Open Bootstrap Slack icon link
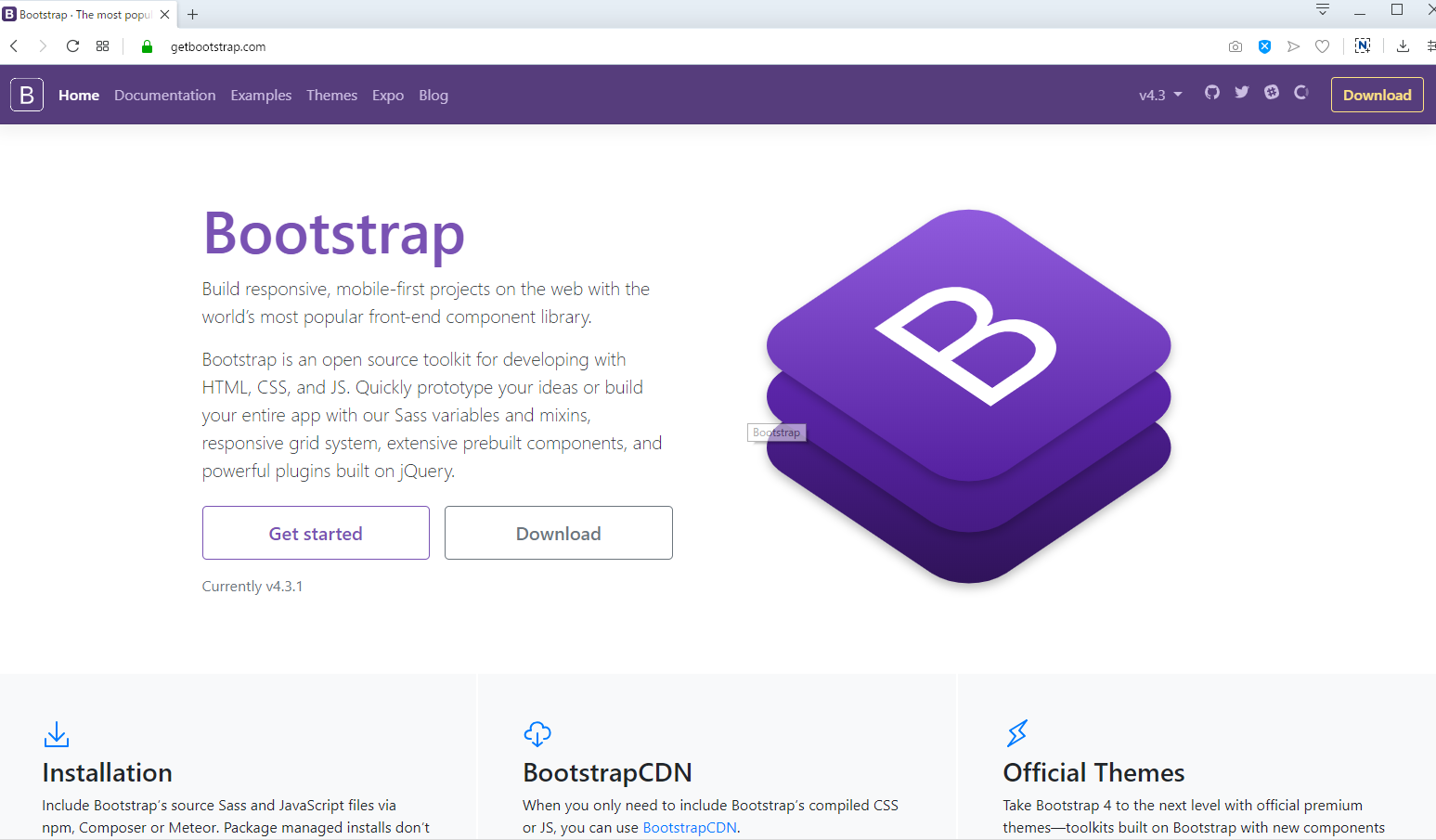Viewport: 1436px width, 840px height. (x=1272, y=92)
